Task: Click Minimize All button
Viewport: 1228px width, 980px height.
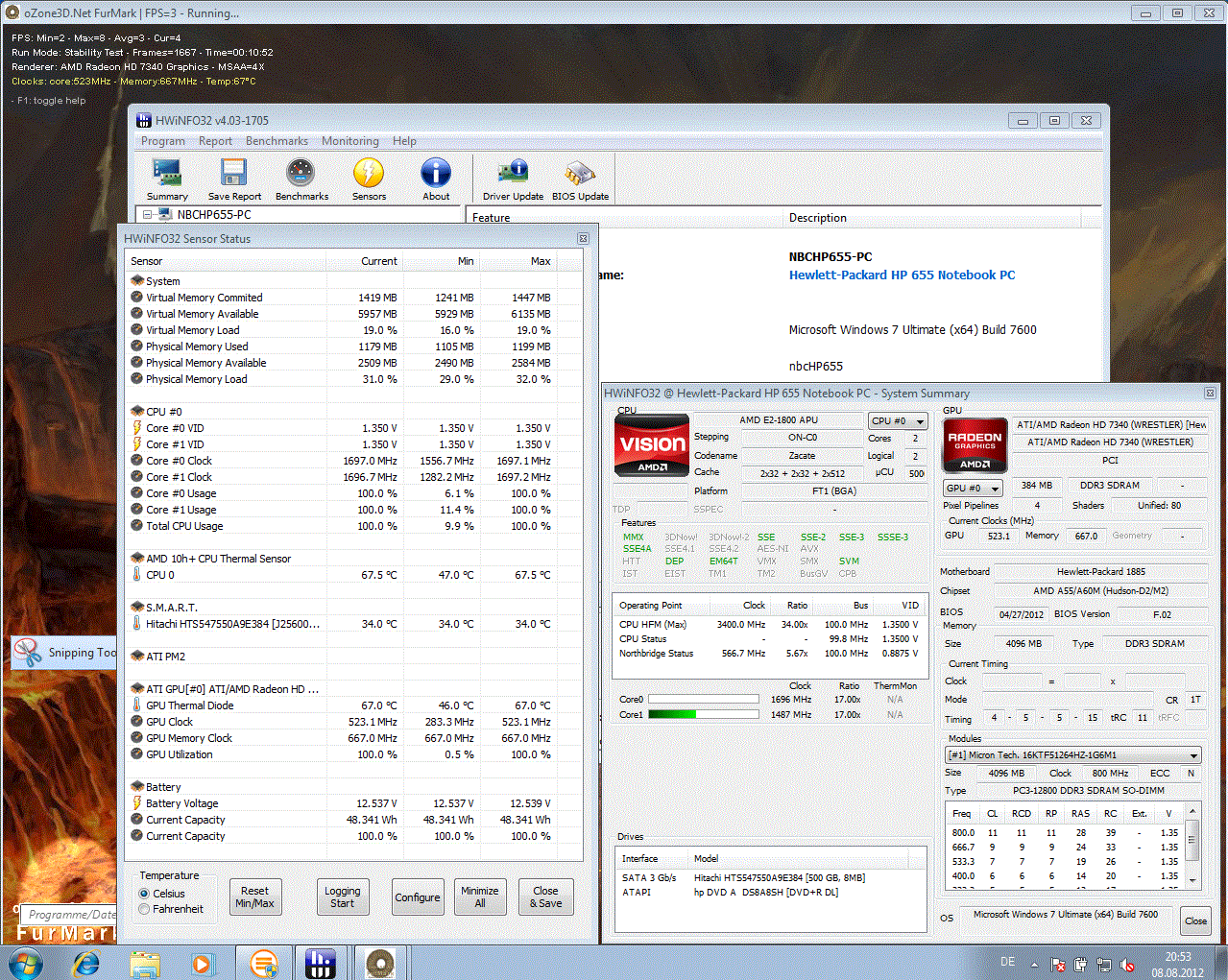Action: pyautogui.click(x=479, y=896)
